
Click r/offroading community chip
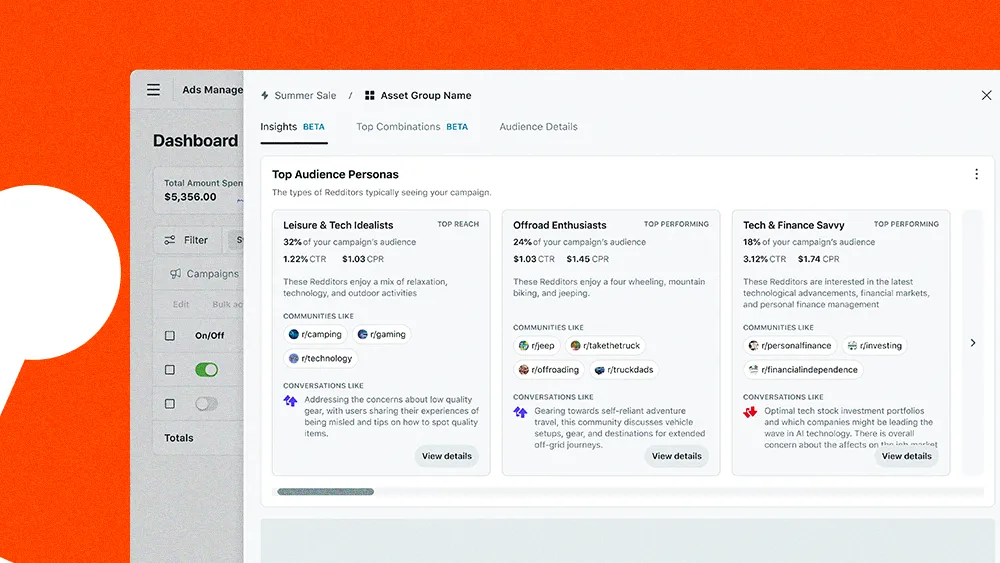(548, 370)
